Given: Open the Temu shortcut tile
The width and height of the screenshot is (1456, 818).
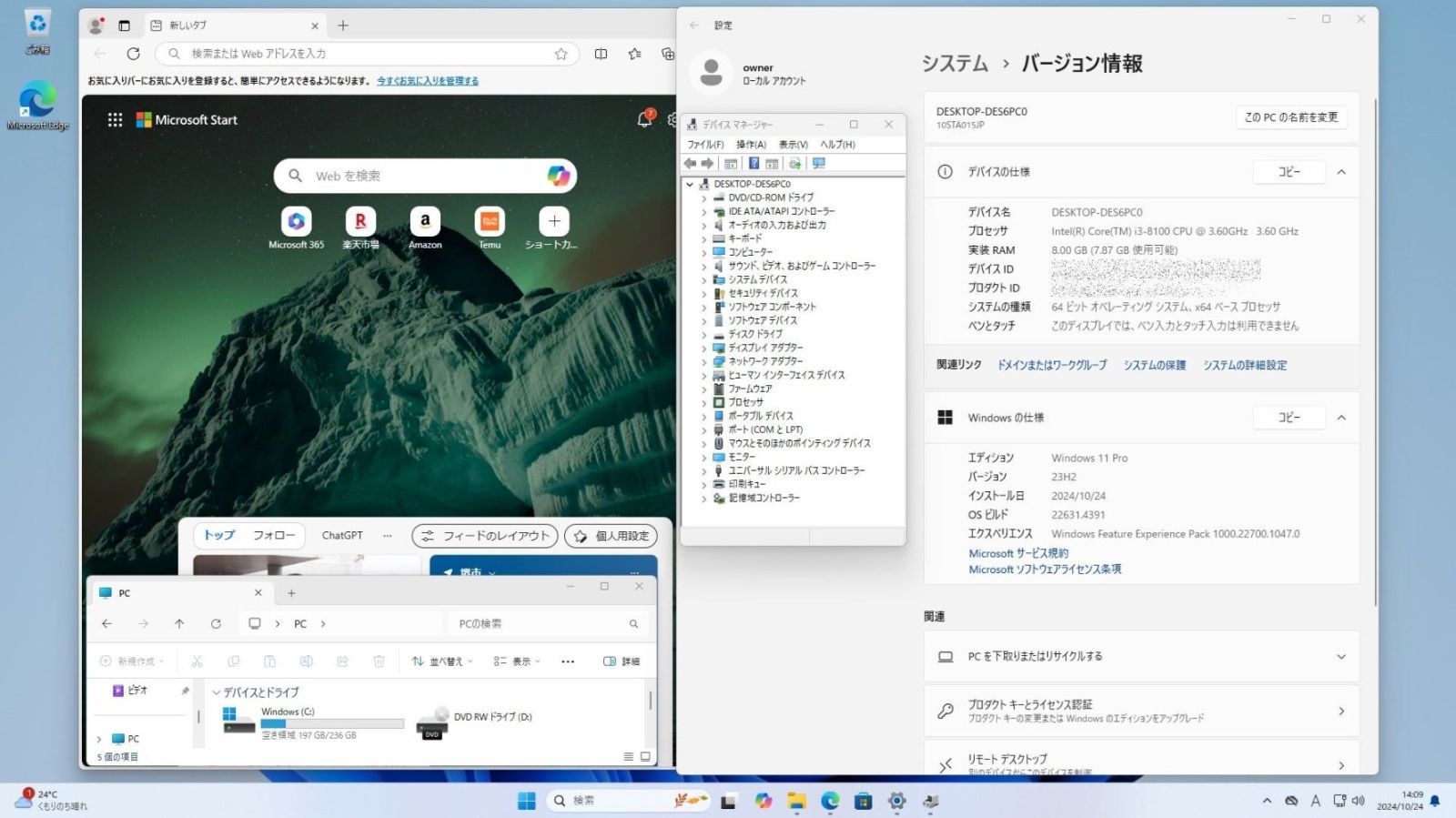Looking at the screenshot, I should (x=490, y=227).
